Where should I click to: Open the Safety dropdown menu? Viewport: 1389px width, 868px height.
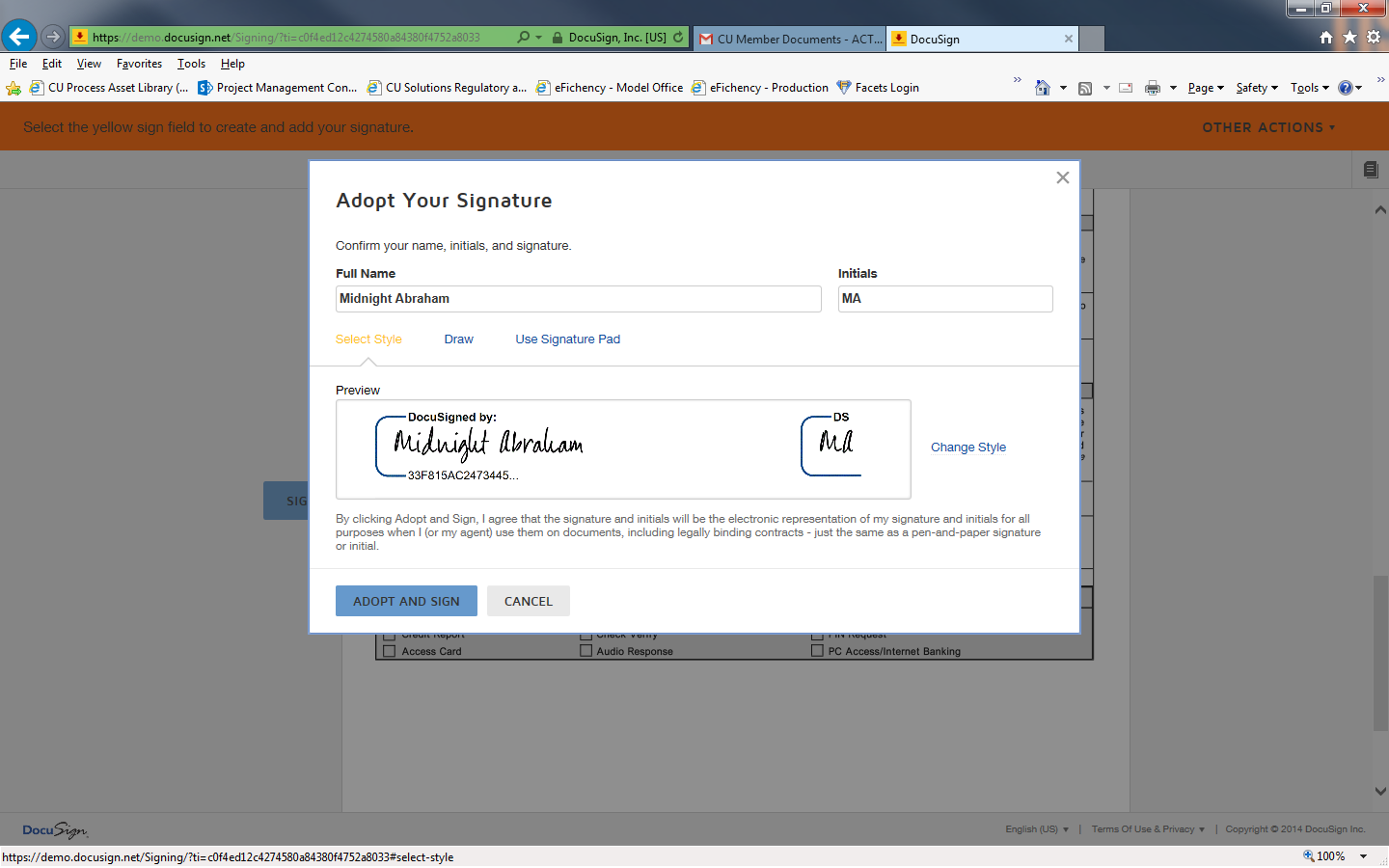click(1257, 88)
